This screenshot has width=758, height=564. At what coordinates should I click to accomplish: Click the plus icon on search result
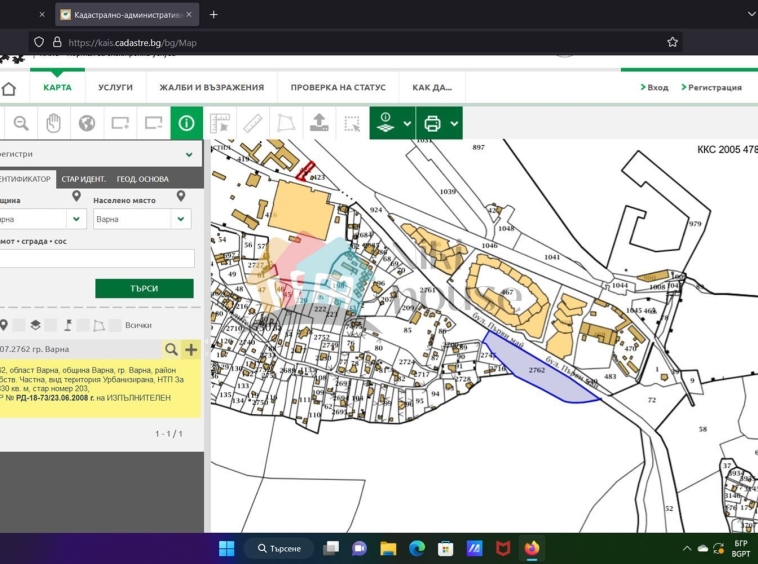tap(191, 349)
